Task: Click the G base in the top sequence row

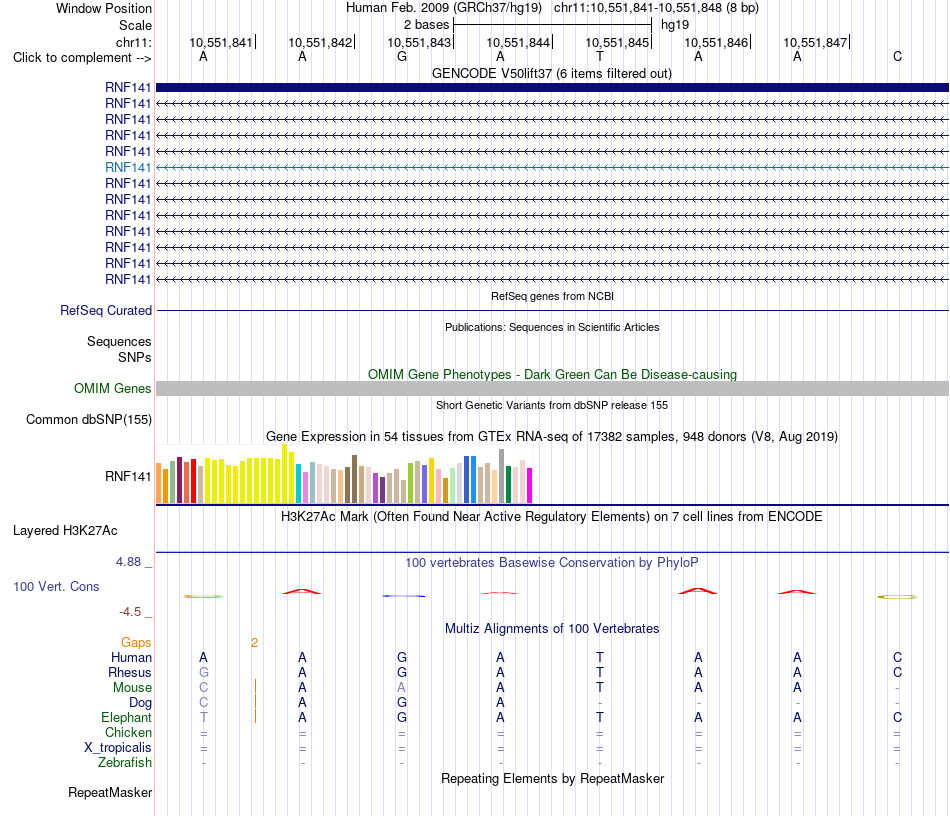Action: (x=402, y=56)
